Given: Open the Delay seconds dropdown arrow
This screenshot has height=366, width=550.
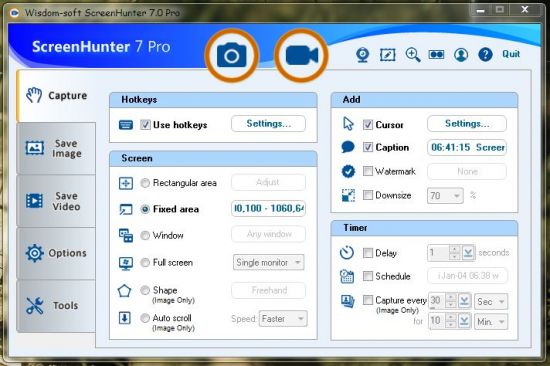Looking at the screenshot, I should coord(468,253).
